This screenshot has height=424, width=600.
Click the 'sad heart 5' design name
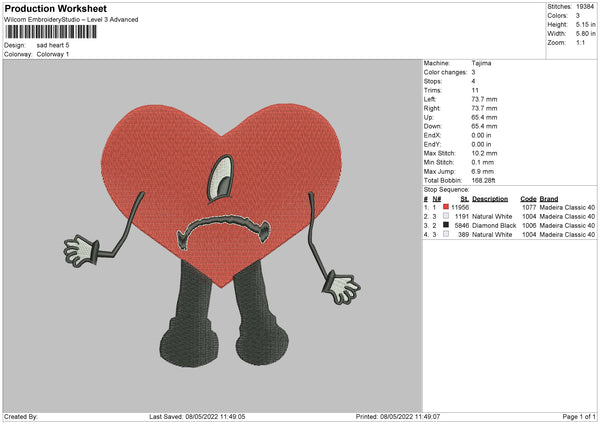point(54,45)
